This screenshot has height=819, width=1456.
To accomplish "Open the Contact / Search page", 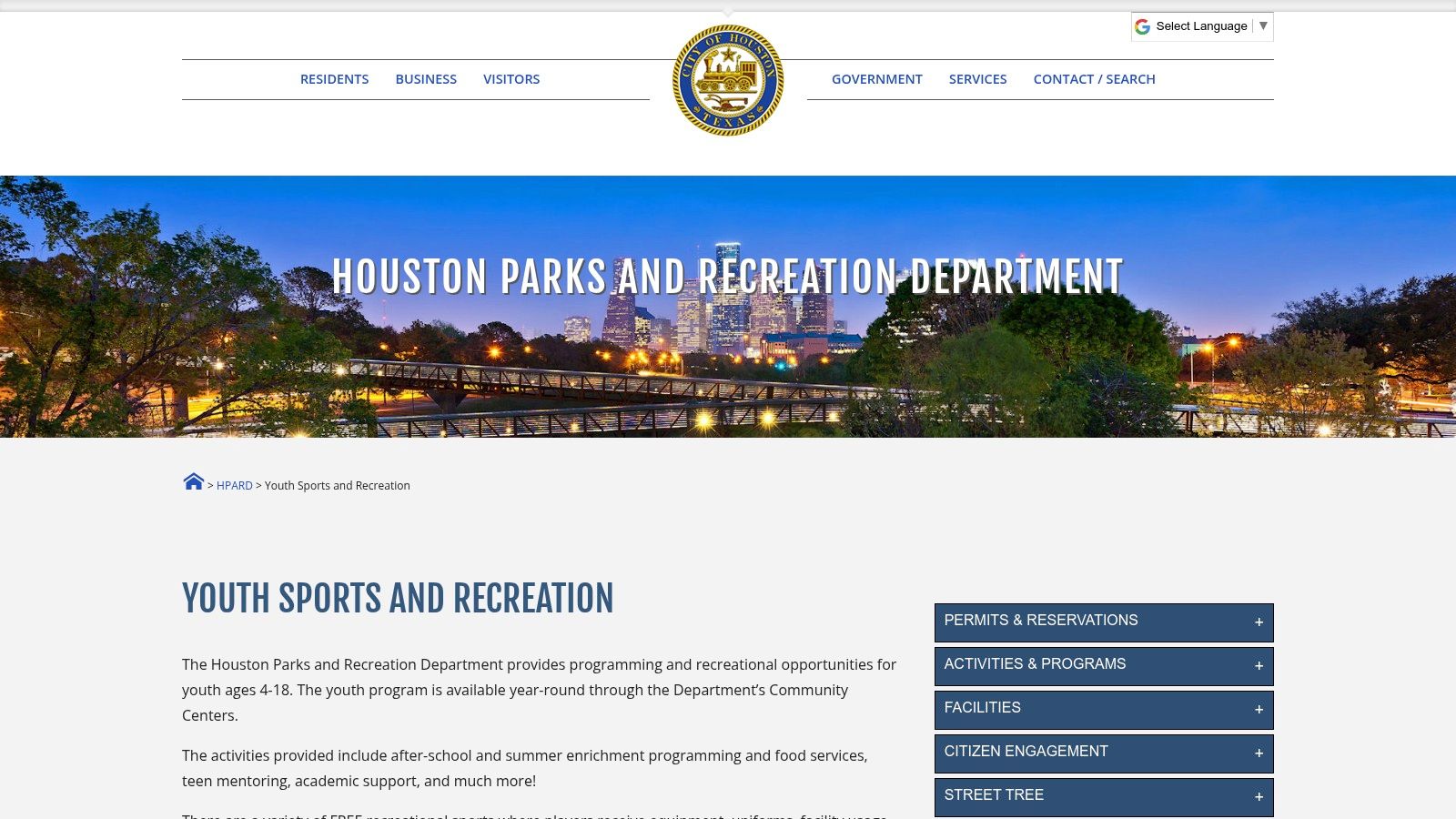I will click(1095, 79).
